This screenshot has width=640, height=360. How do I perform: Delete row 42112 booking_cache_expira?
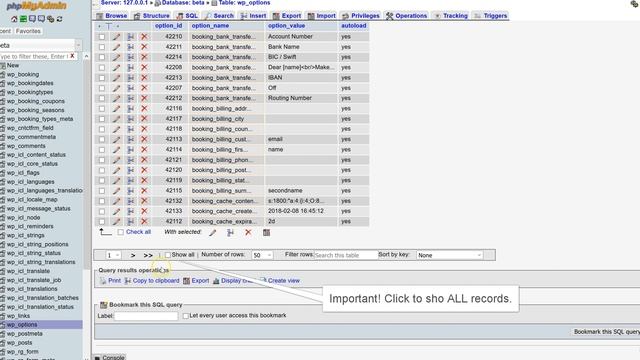point(144,222)
